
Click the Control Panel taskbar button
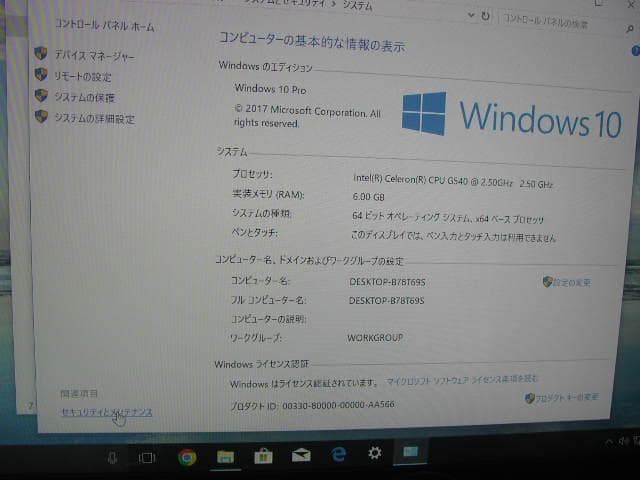pyautogui.click(x=410, y=452)
